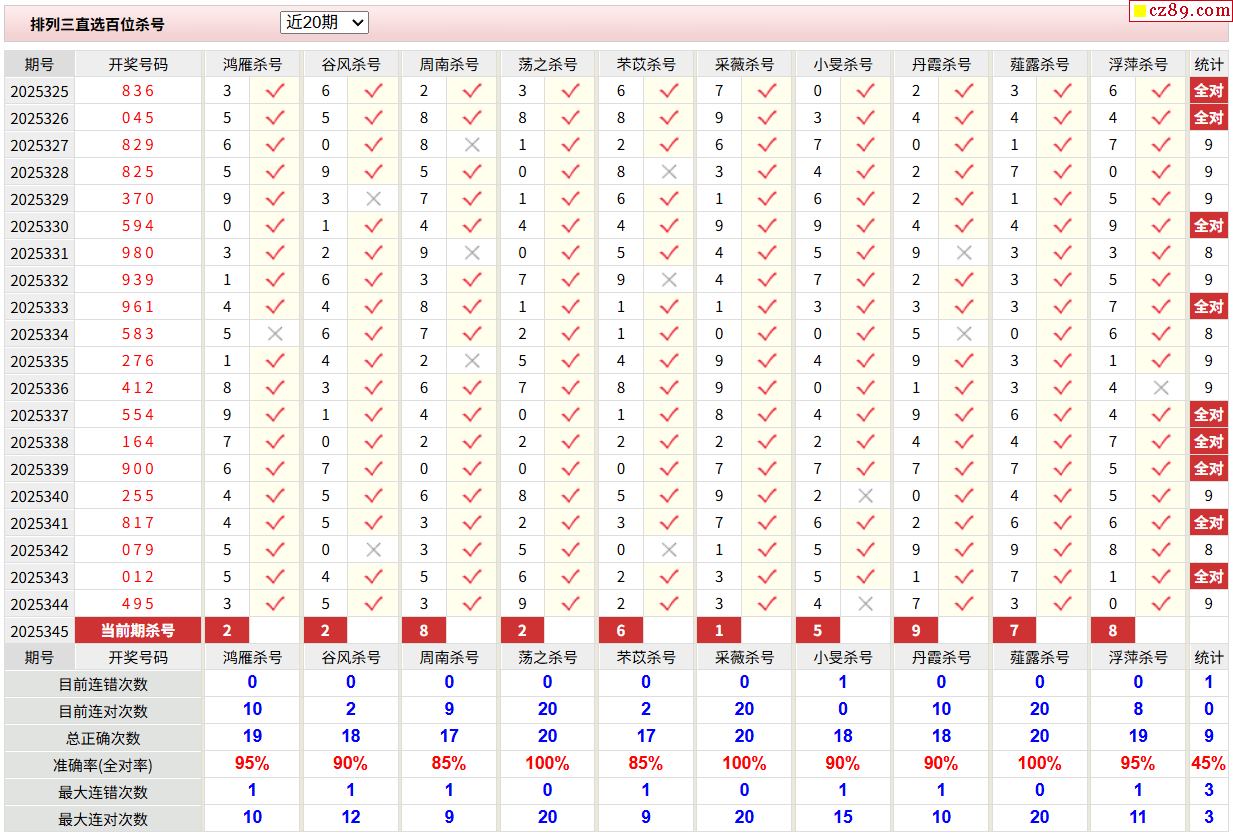The image size is (1233, 836).
Task: Click the X mark for 丹霞杀号 in row 2025334
Action: (x=964, y=334)
